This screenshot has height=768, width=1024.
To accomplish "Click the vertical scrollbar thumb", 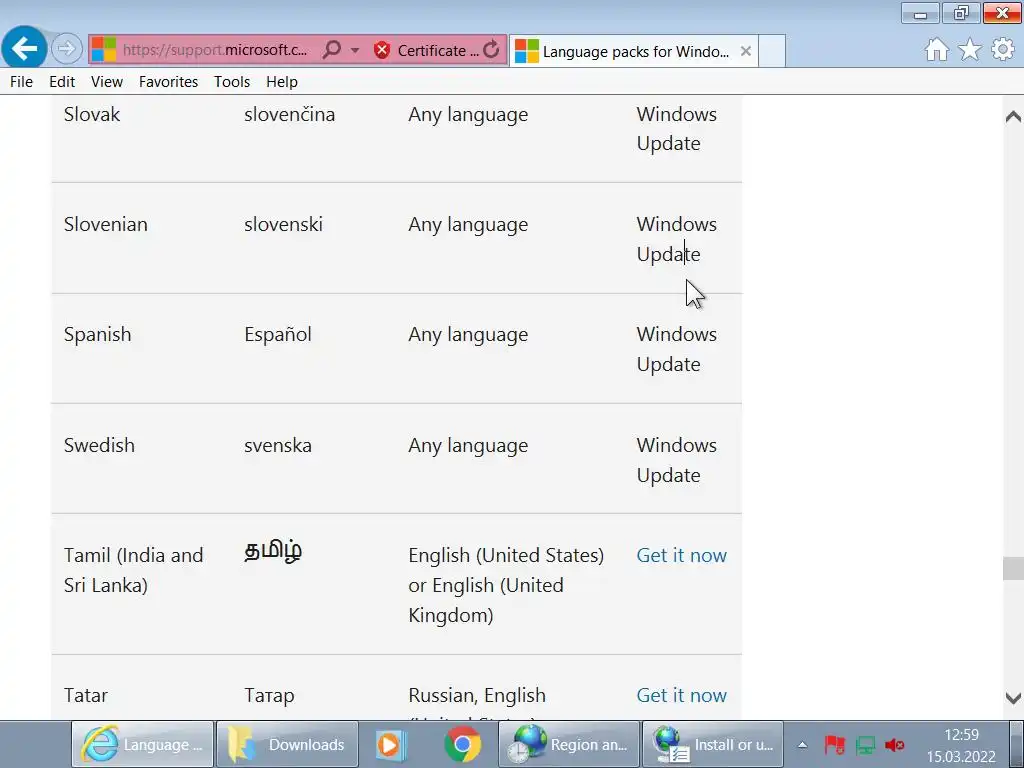I will (1013, 568).
